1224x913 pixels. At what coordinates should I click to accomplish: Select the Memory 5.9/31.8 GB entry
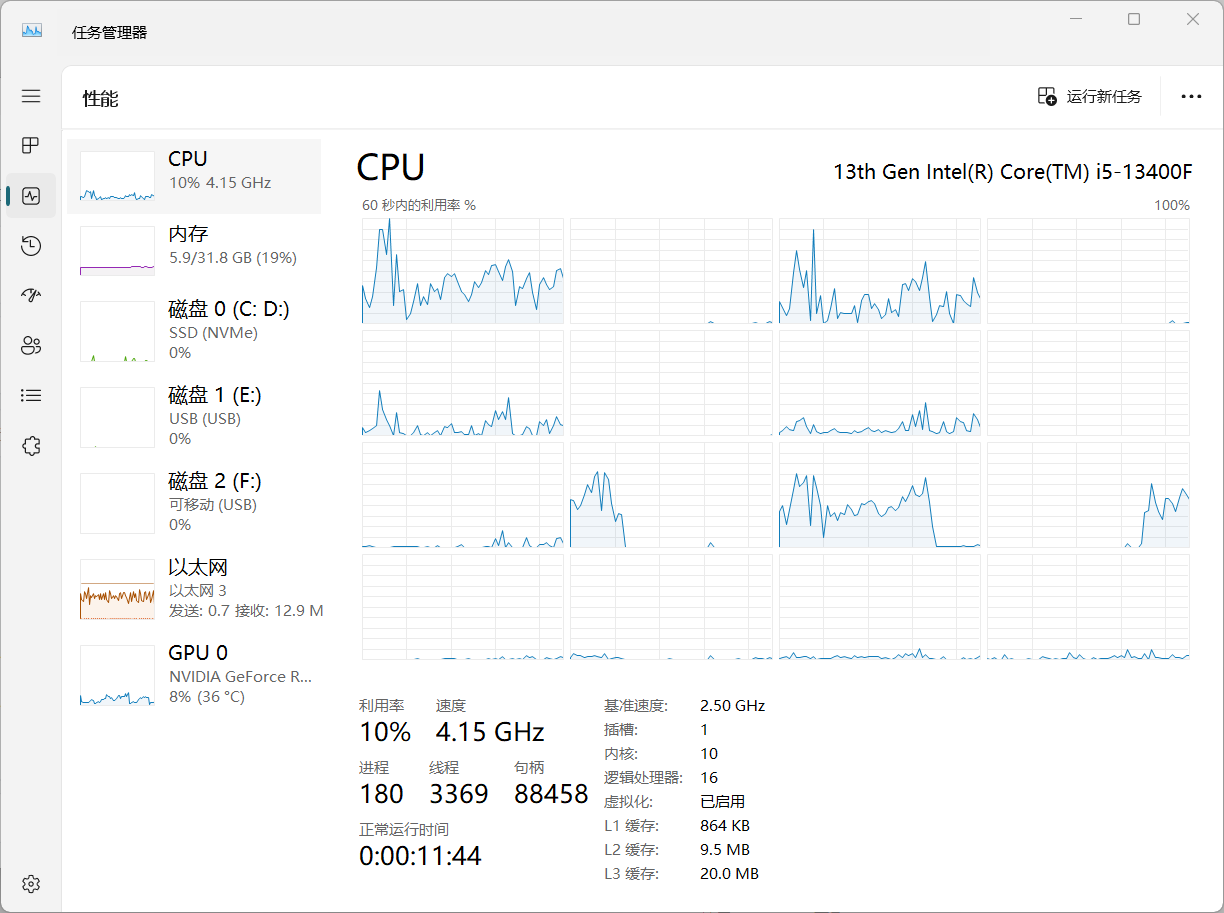(x=195, y=247)
